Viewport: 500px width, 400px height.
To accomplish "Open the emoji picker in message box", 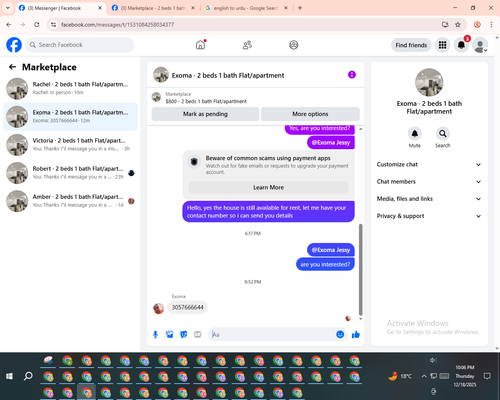I will (340, 334).
